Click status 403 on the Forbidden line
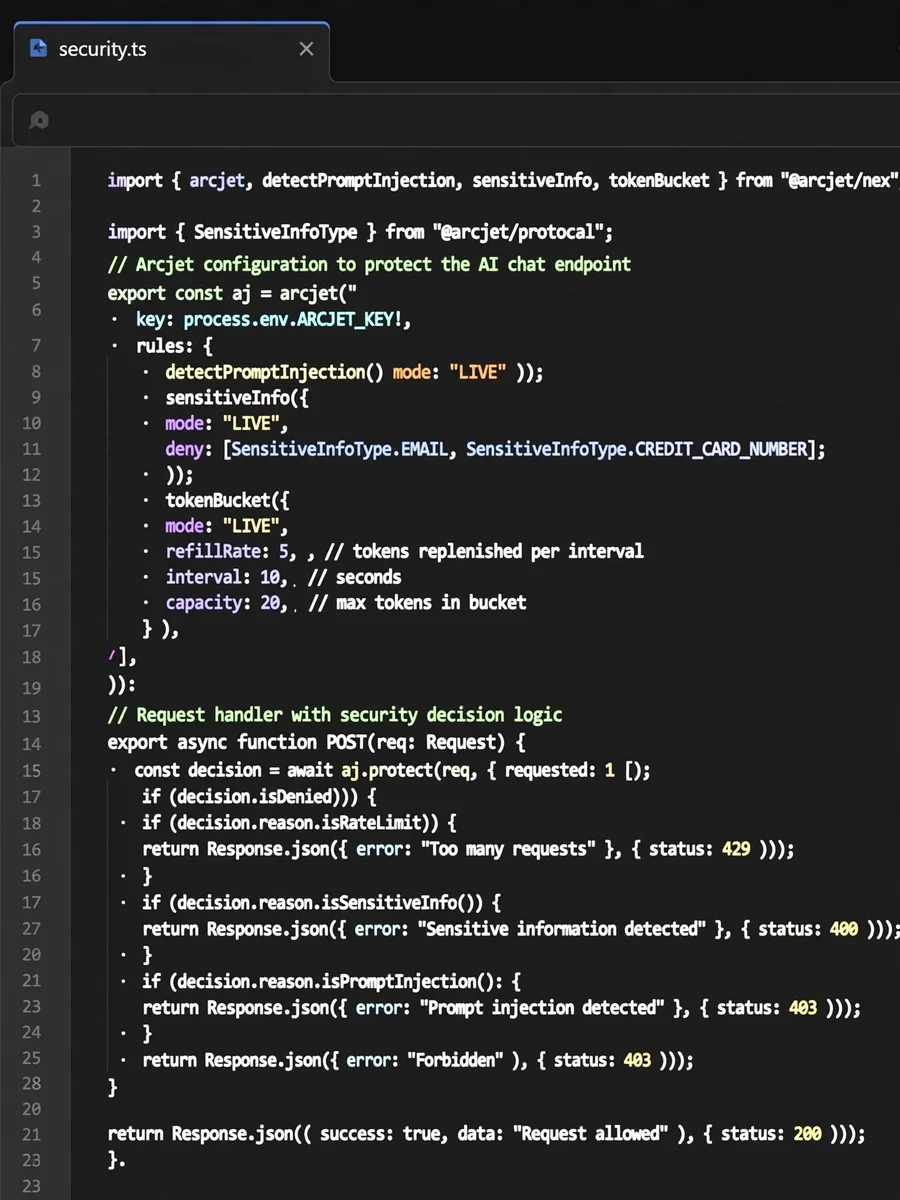This screenshot has width=900, height=1200. 637,1059
